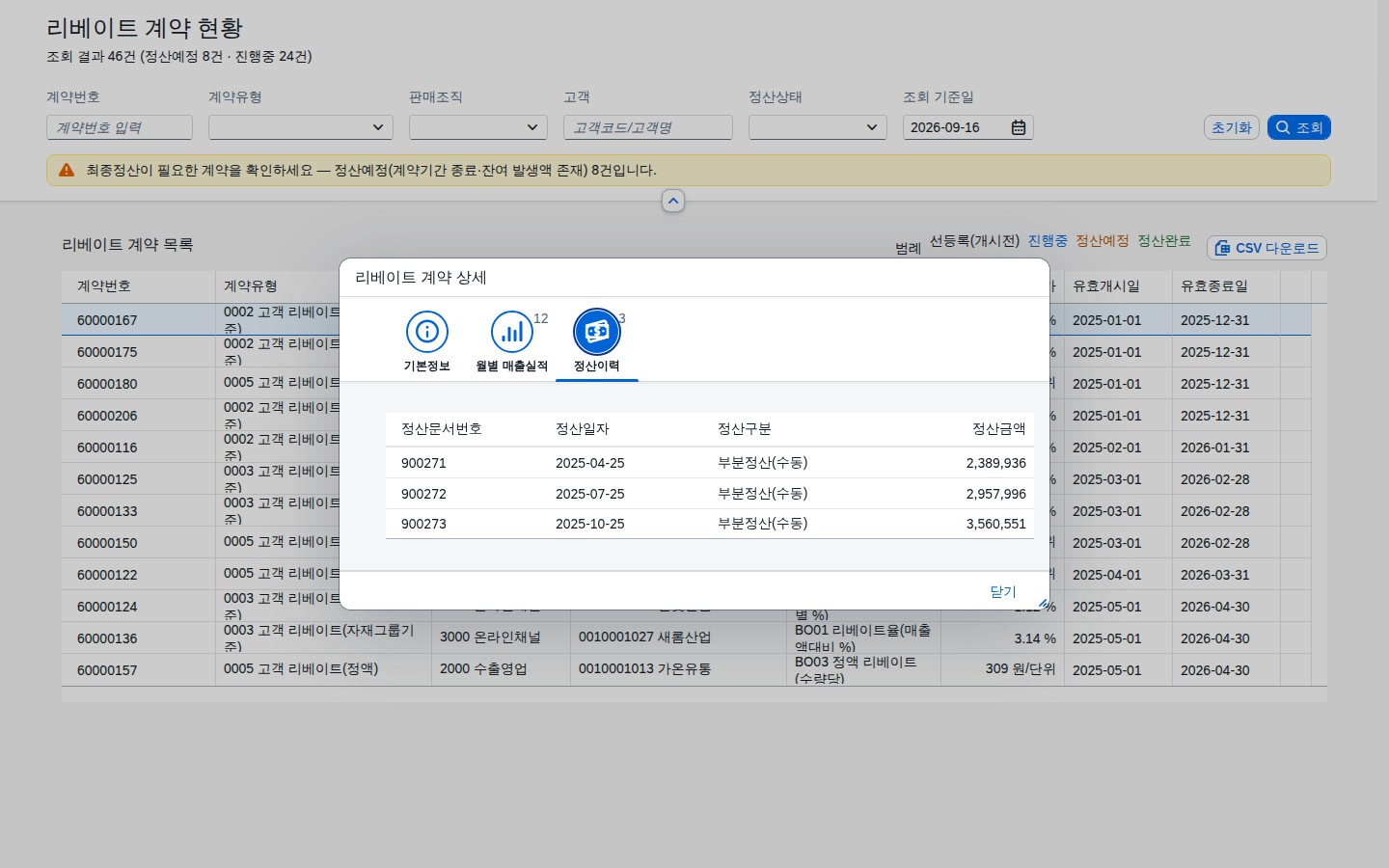Download the list with CSV 다운로드

coord(1266,248)
